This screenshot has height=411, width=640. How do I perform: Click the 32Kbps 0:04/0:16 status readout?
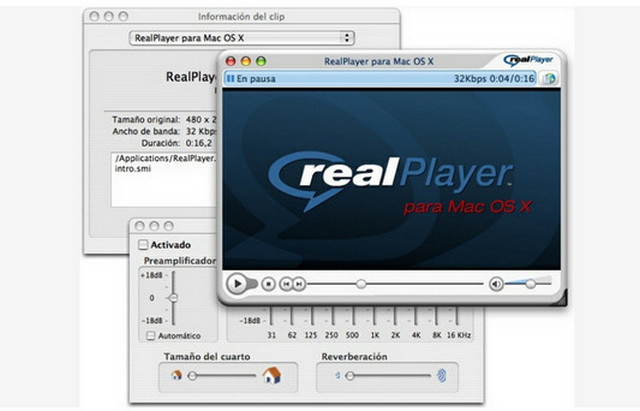[x=494, y=78]
